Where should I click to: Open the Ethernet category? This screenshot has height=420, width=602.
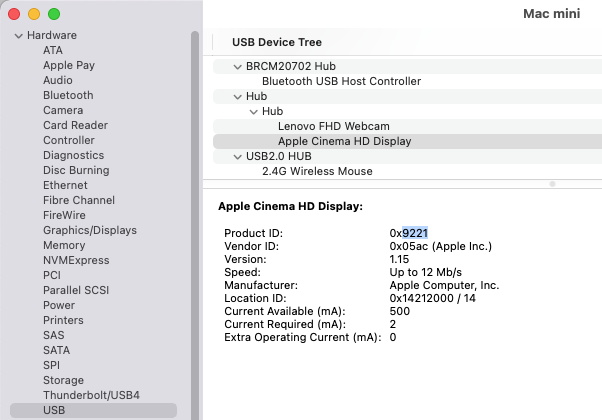(x=65, y=185)
